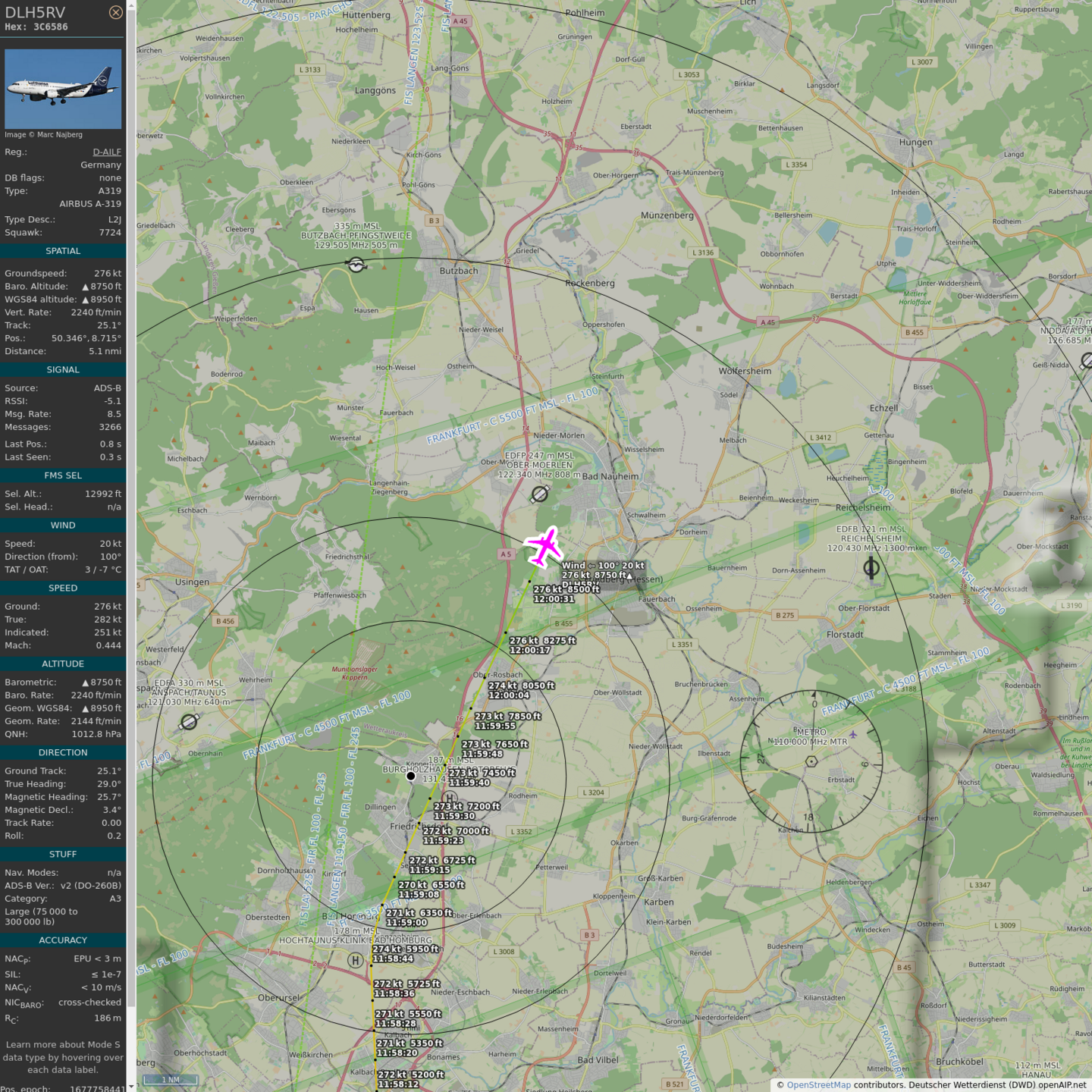Click the 11:58:44 track point label
The image size is (1092, 1092).
pyautogui.click(x=393, y=959)
